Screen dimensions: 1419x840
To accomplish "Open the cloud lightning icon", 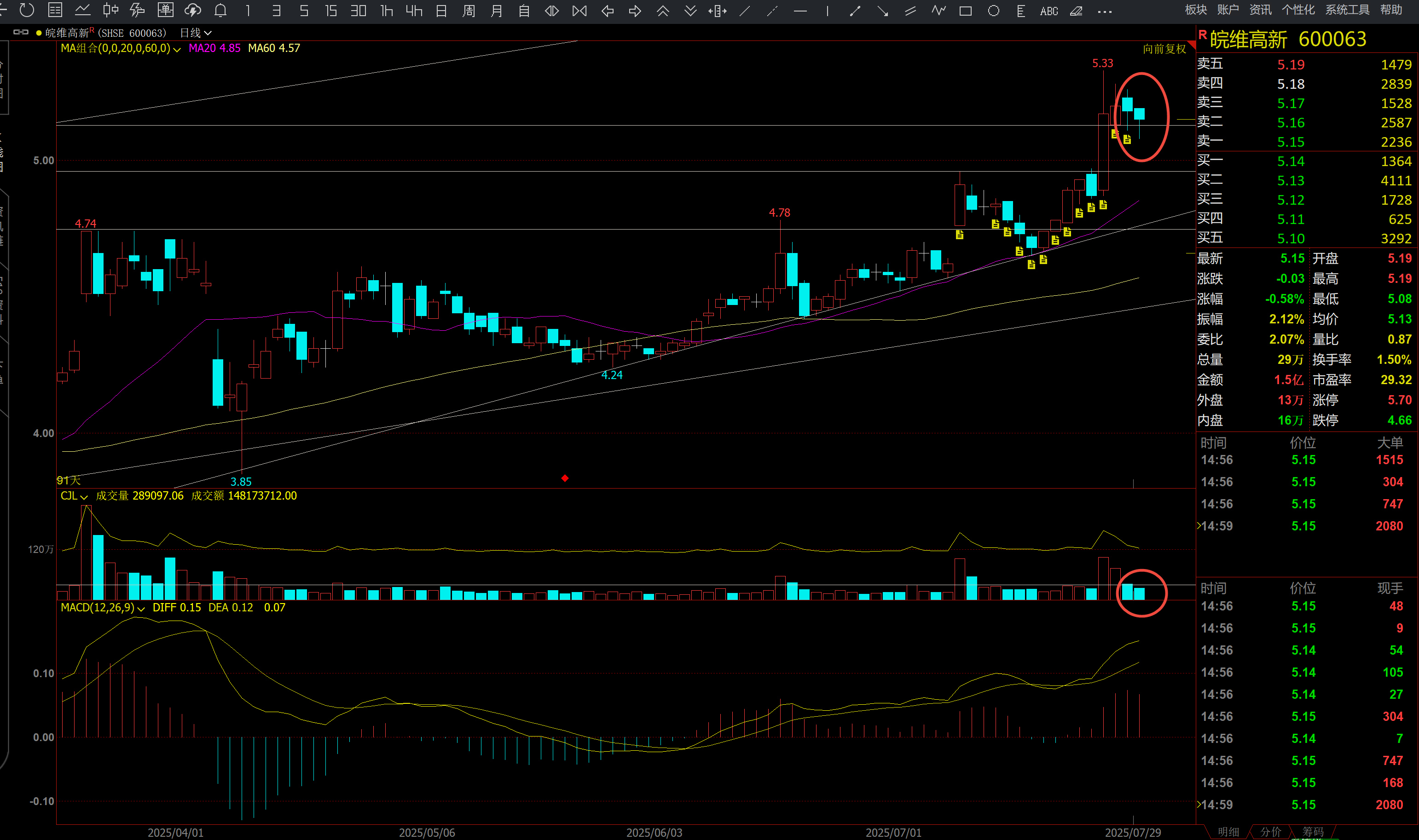I will [x=193, y=10].
